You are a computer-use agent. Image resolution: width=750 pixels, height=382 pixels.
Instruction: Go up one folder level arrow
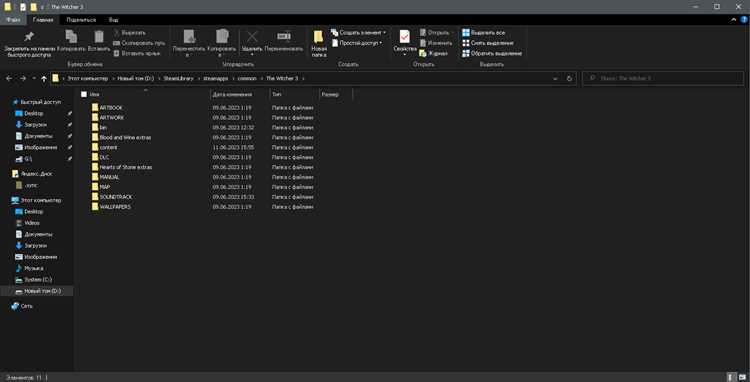(x=44, y=78)
